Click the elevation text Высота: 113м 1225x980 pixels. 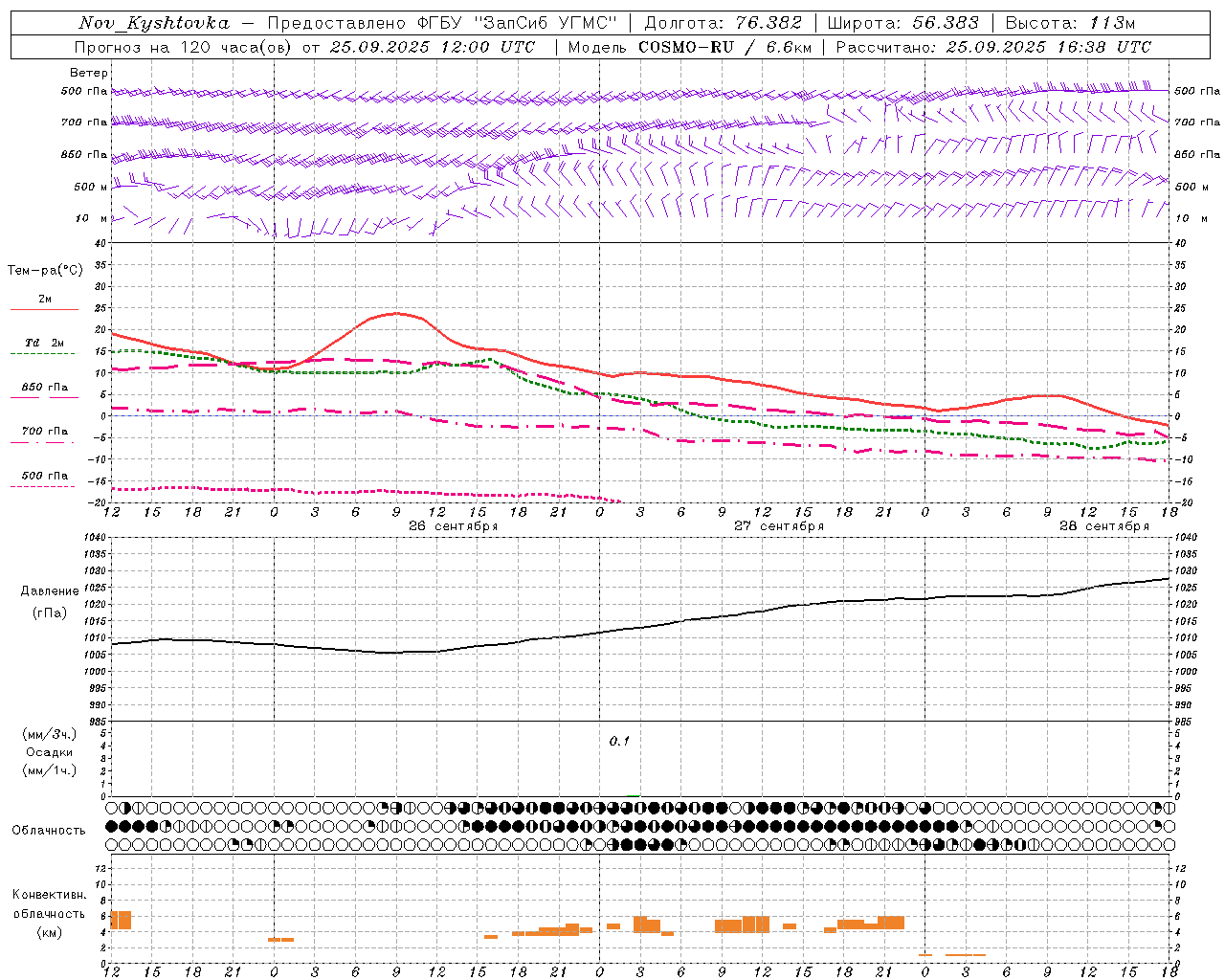point(1069,23)
